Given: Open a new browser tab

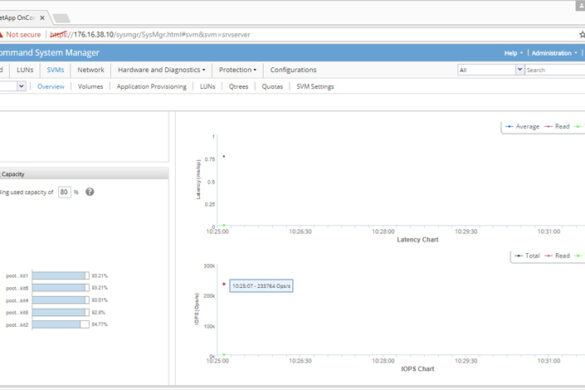Looking at the screenshot, I should click(61, 18).
